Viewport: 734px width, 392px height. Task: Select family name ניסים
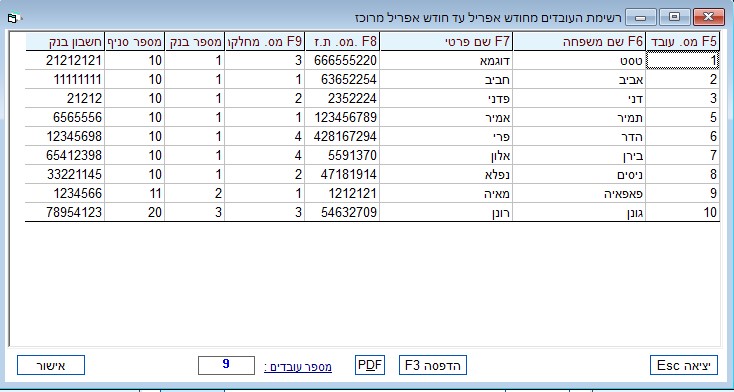pos(580,174)
